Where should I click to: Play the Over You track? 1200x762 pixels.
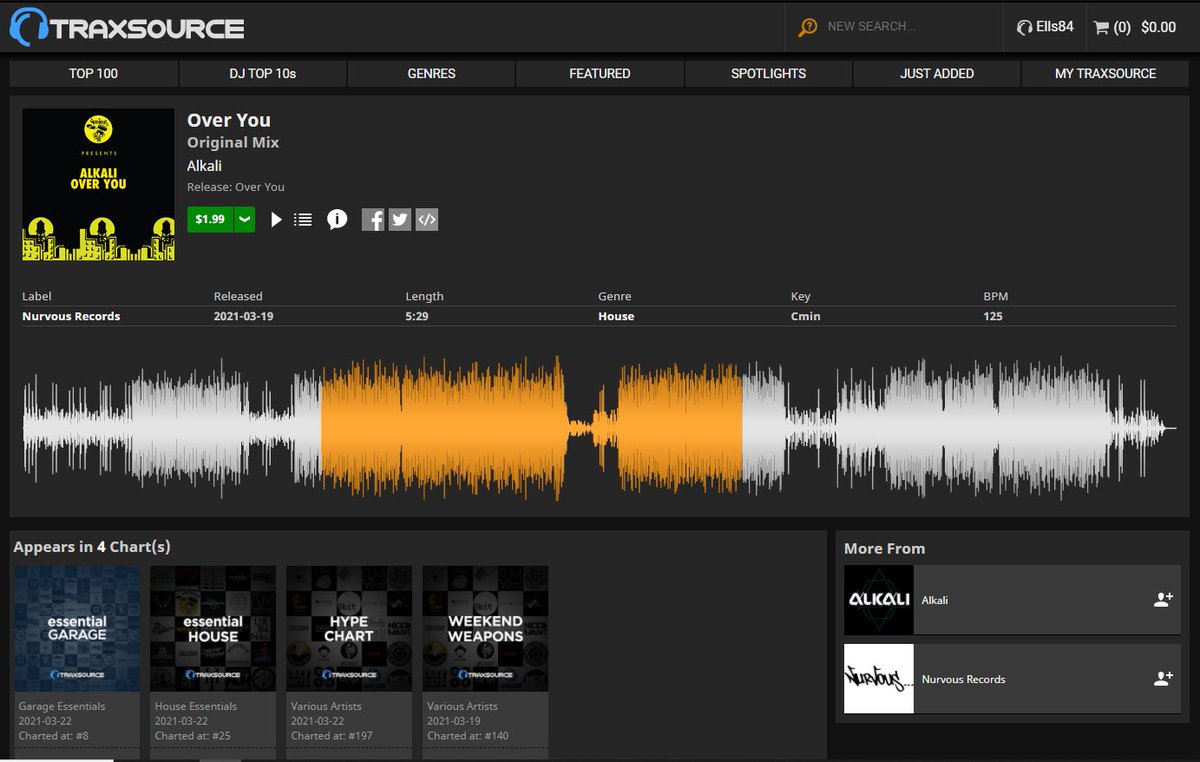[277, 219]
